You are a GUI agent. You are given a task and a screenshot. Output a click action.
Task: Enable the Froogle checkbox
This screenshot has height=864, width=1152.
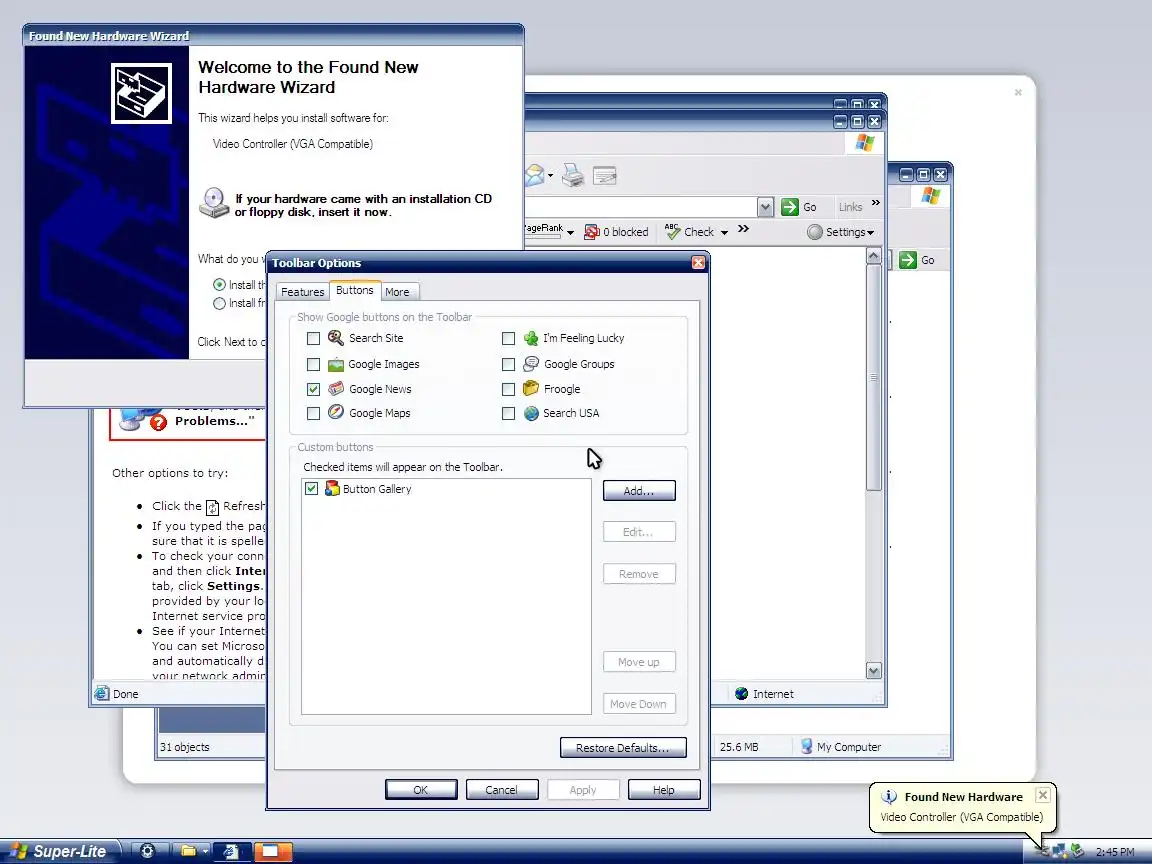pos(508,389)
